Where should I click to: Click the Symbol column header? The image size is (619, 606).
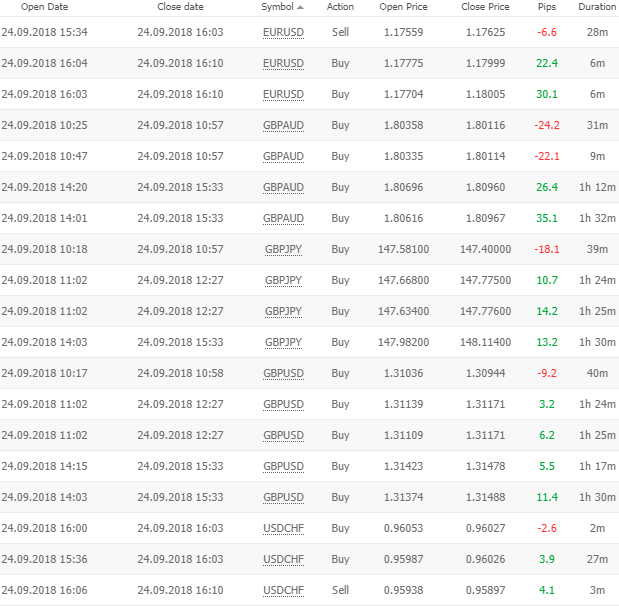[x=278, y=7]
